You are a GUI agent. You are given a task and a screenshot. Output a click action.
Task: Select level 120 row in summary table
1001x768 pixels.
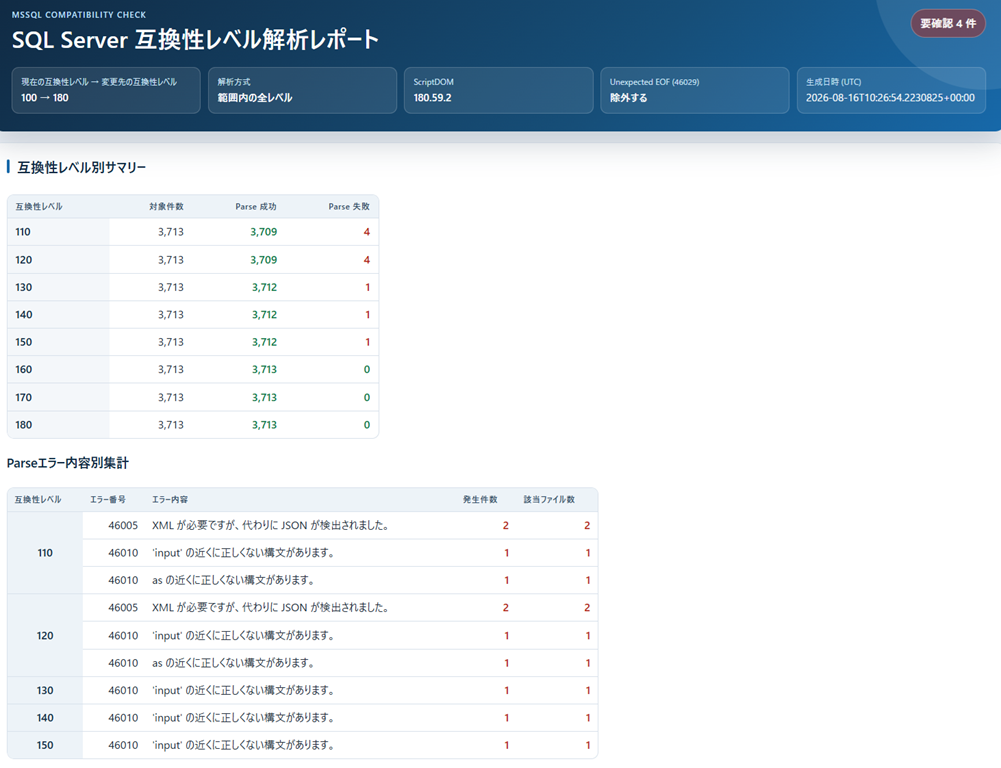(193, 260)
